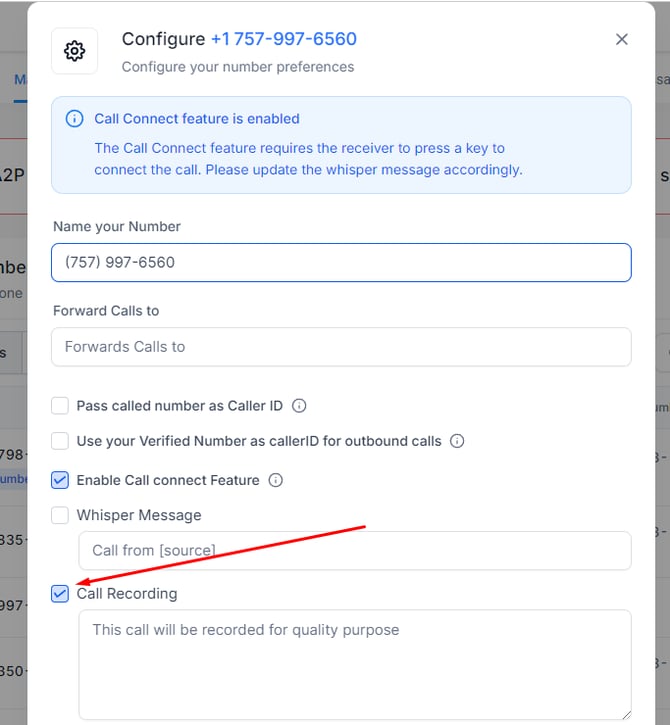
Task: Disable the Enable Call connect Feature checkbox
Action: click(x=60, y=480)
